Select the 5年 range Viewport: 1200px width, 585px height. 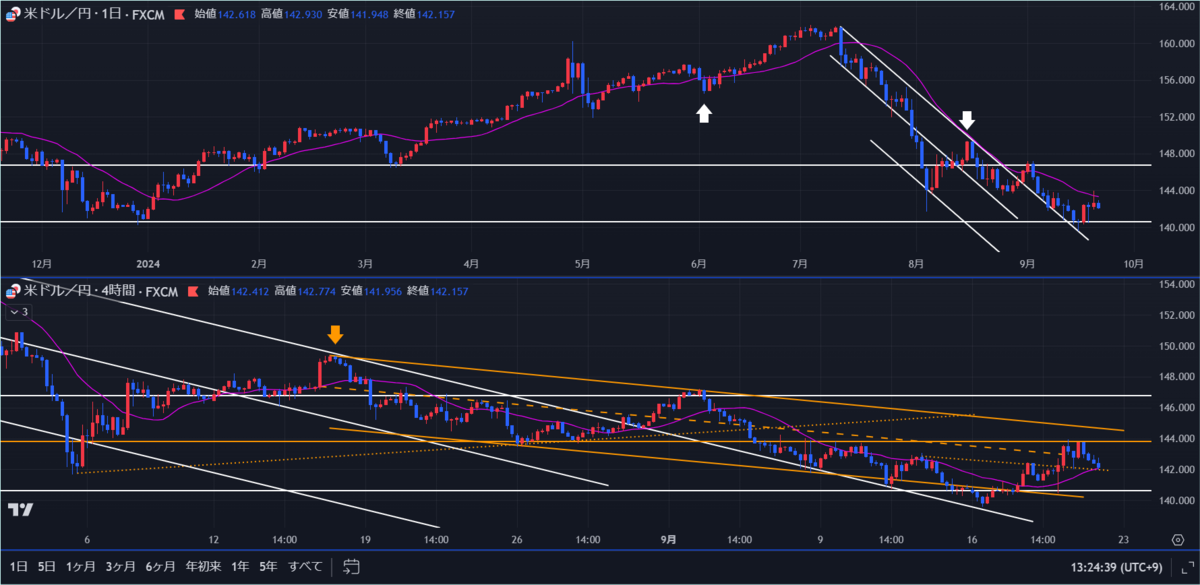[268, 565]
